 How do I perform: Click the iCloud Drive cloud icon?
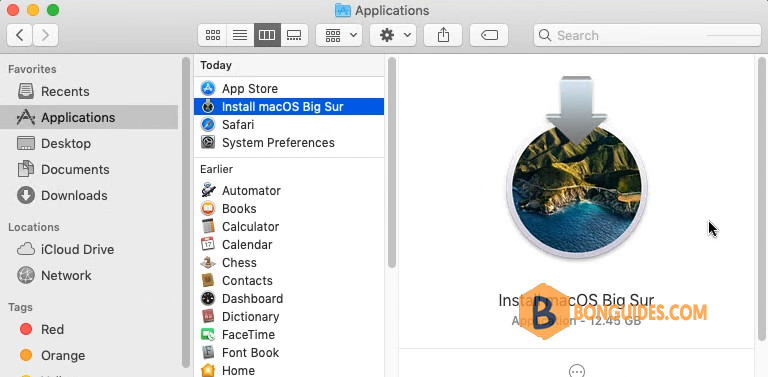(x=26, y=249)
